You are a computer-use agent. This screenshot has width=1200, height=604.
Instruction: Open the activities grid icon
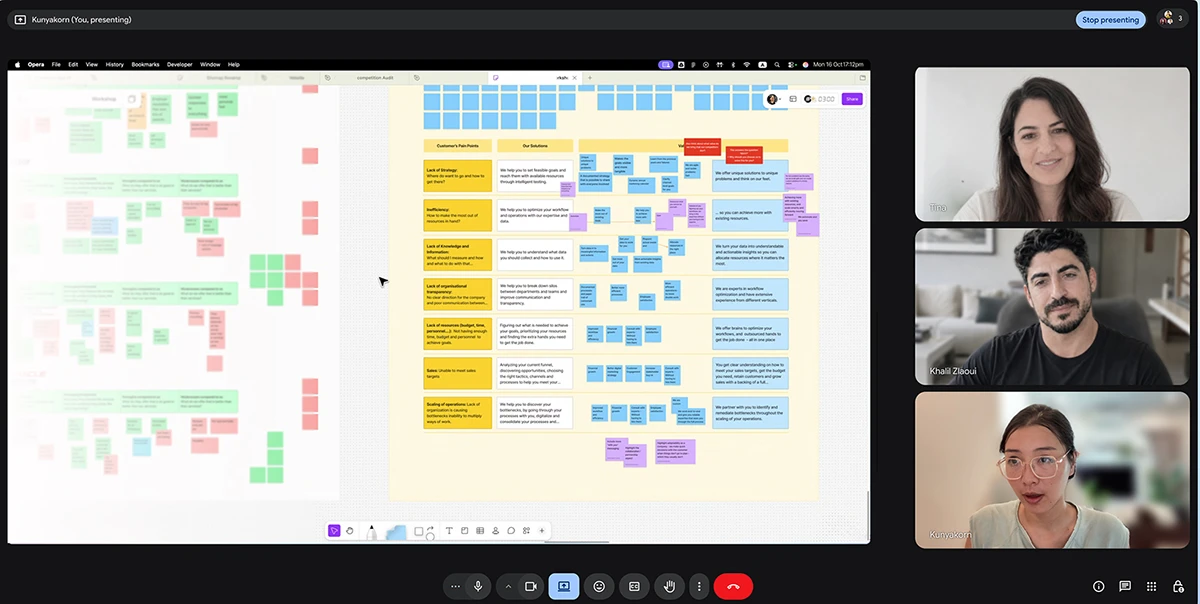click(1151, 586)
